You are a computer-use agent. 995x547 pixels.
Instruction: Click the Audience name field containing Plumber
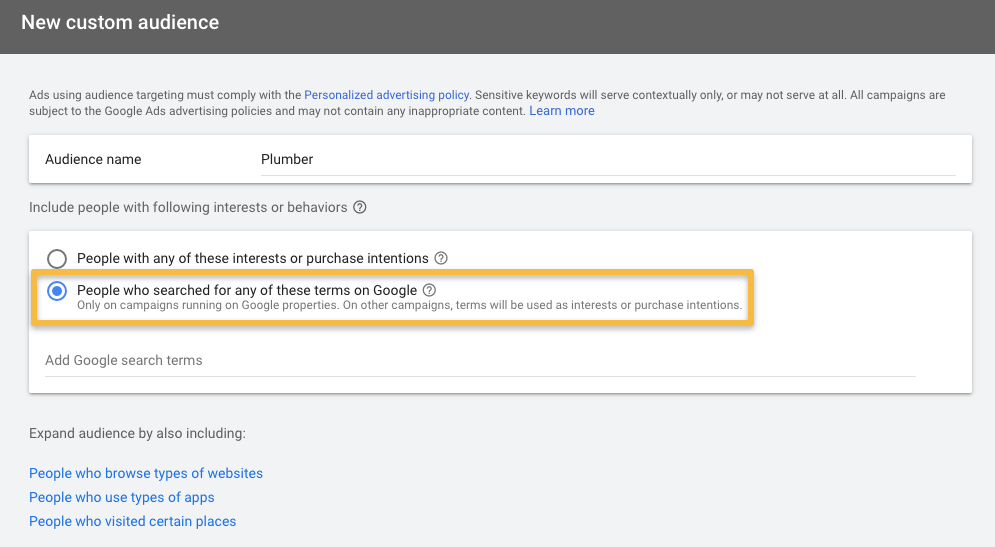(608, 159)
